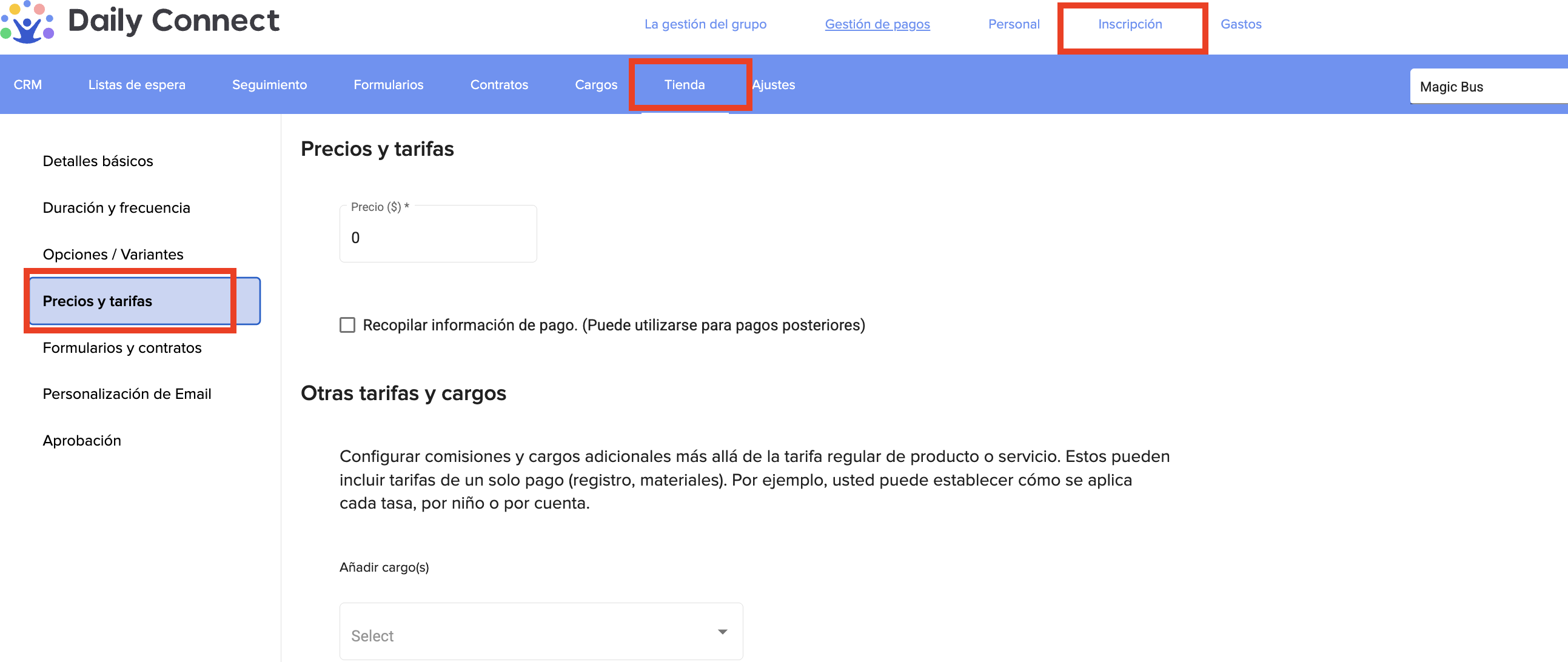Open the Inscripción top menu
The width and height of the screenshot is (1568, 662).
pos(1130,24)
